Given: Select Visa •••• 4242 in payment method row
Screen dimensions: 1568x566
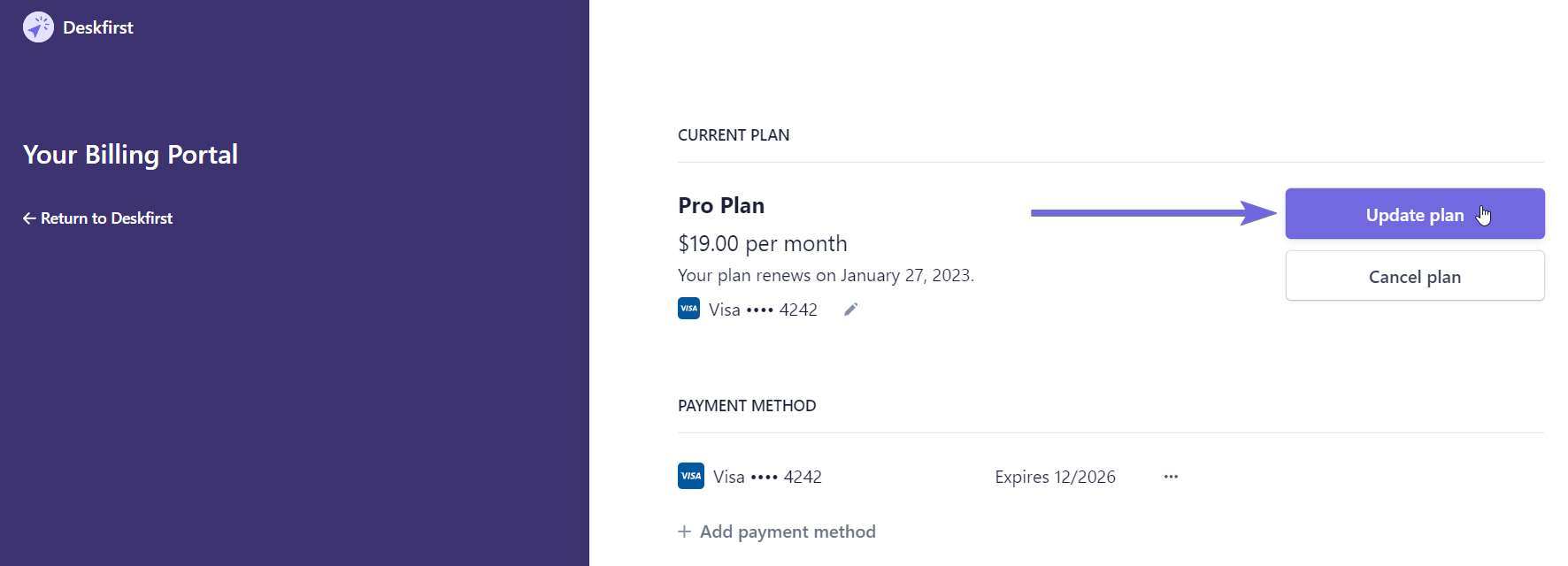Looking at the screenshot, I should [x=767, y=477].
